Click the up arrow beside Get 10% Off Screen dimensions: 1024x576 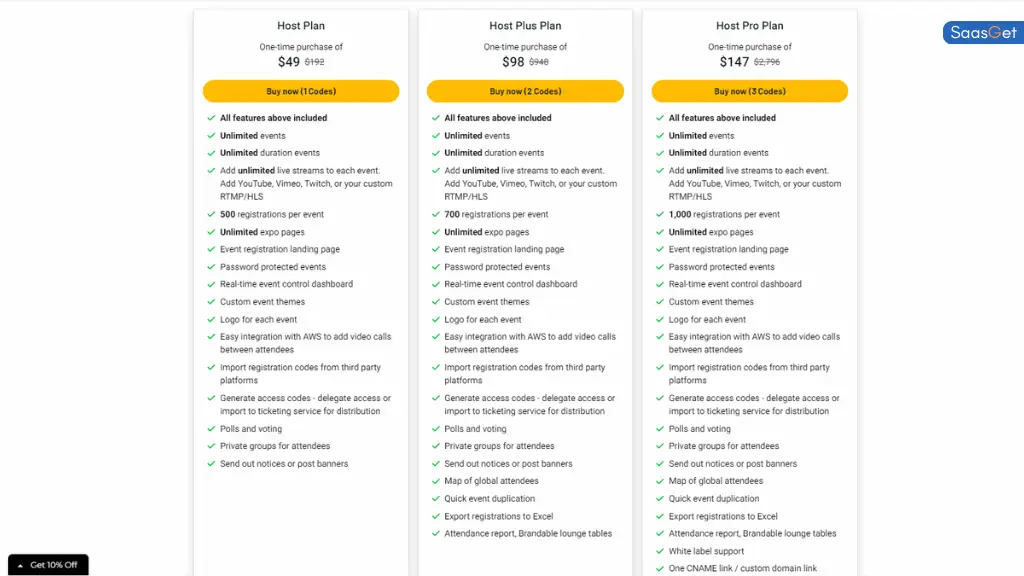click(x=20, y=566)
